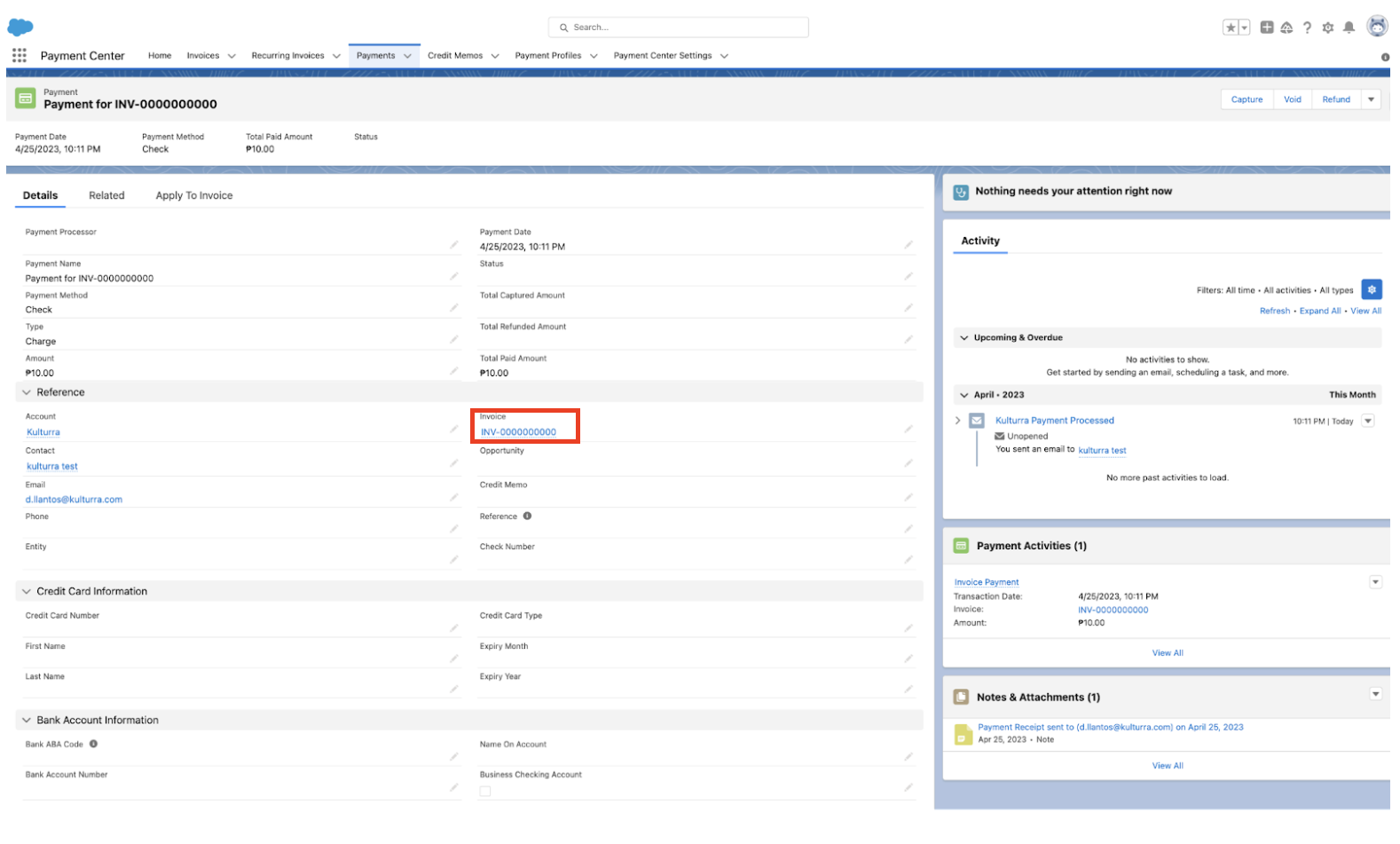Click the notifications bell icon
Viewport: 1400px width, 844px height.
click(x=1349, y=28)
